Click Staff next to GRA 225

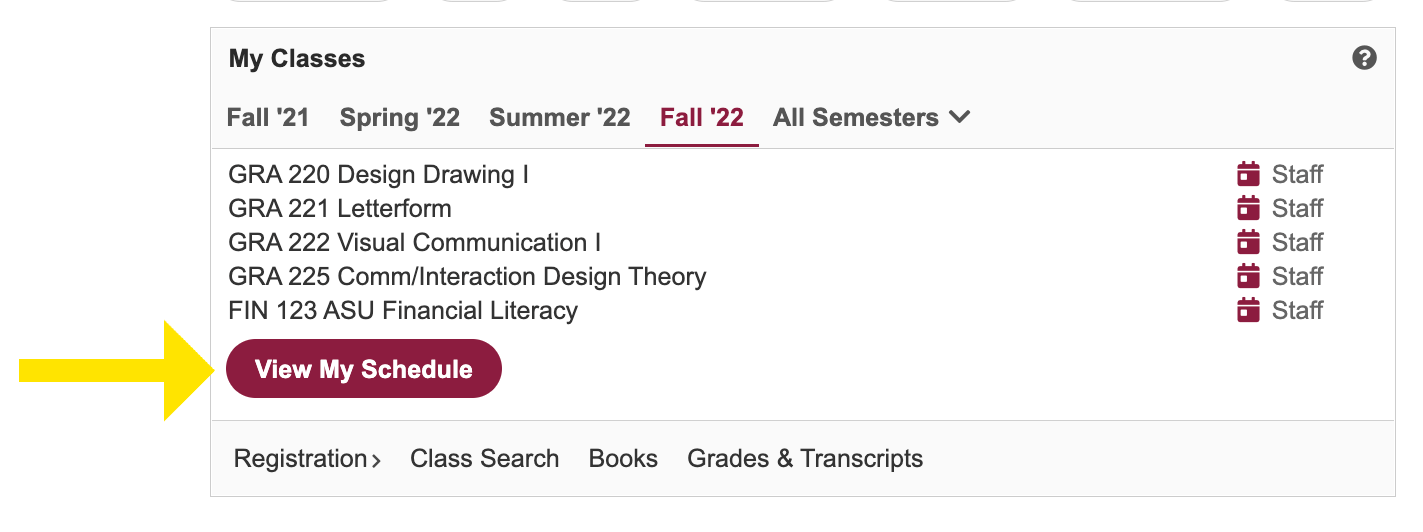[1297, 277]
